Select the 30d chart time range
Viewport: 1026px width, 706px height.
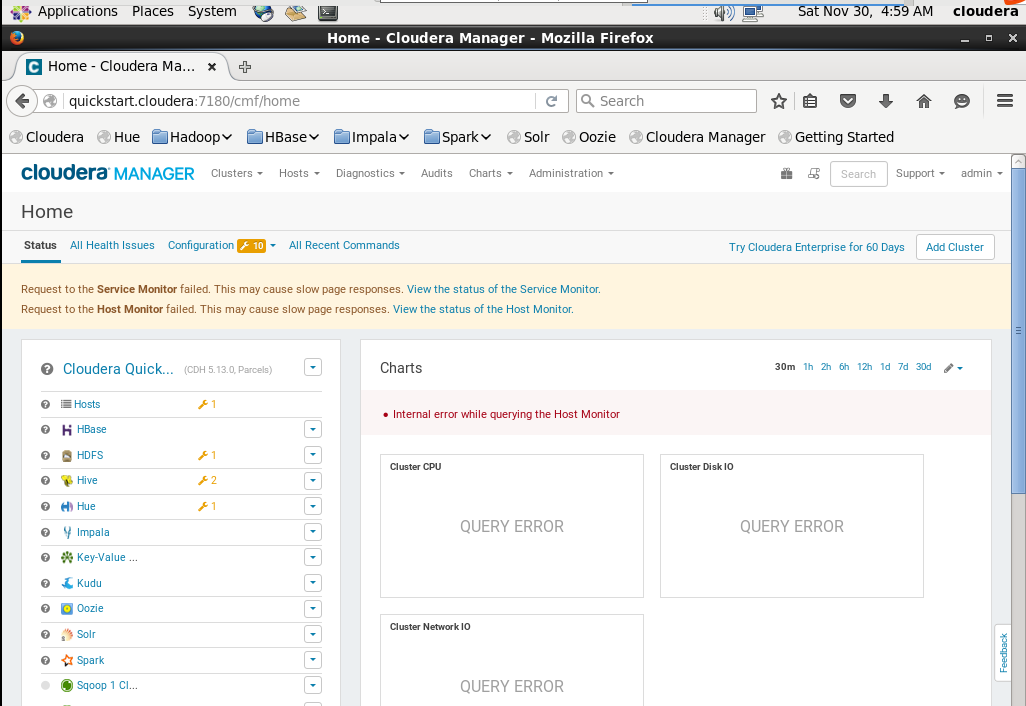(x=923, y=367)
